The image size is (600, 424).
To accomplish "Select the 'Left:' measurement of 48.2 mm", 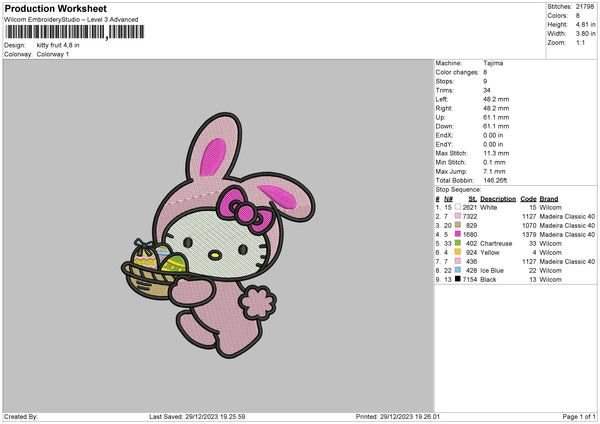I will coord(496,99).
